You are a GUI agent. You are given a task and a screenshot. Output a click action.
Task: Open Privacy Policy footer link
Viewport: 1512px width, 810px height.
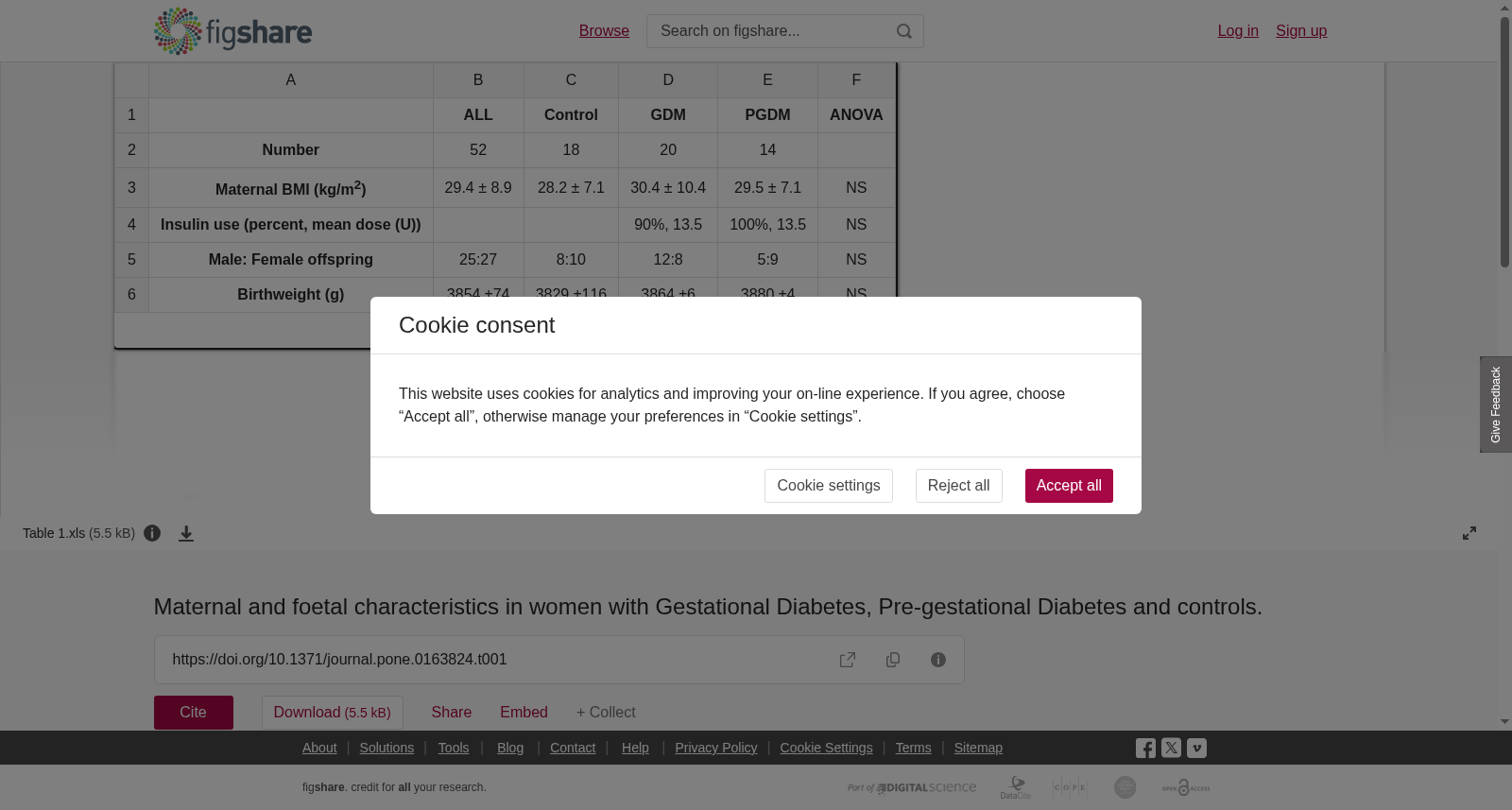pyautogui.click(x=715, y=748)
